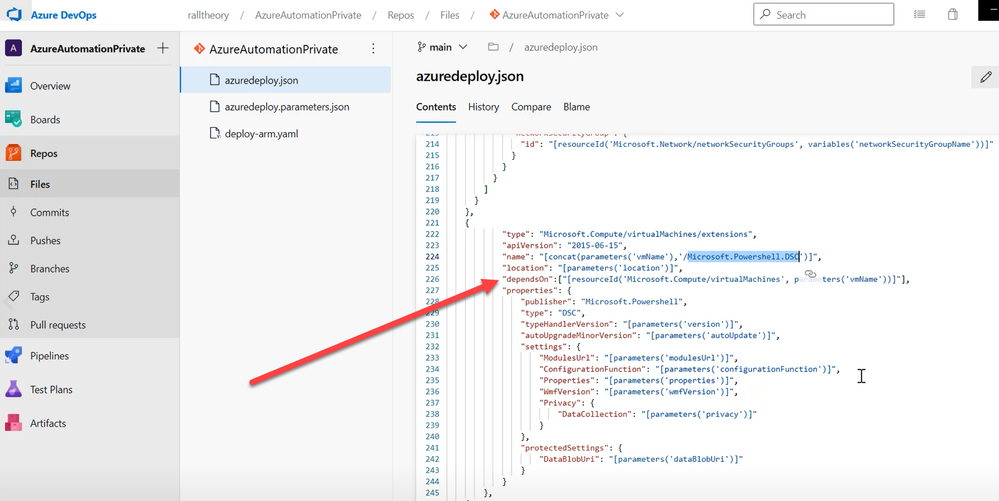Click the plus icon beside project name
Image resolution: width=999 pixels, height=501 pixels.
pyautogui.click(x=163, y=48)
